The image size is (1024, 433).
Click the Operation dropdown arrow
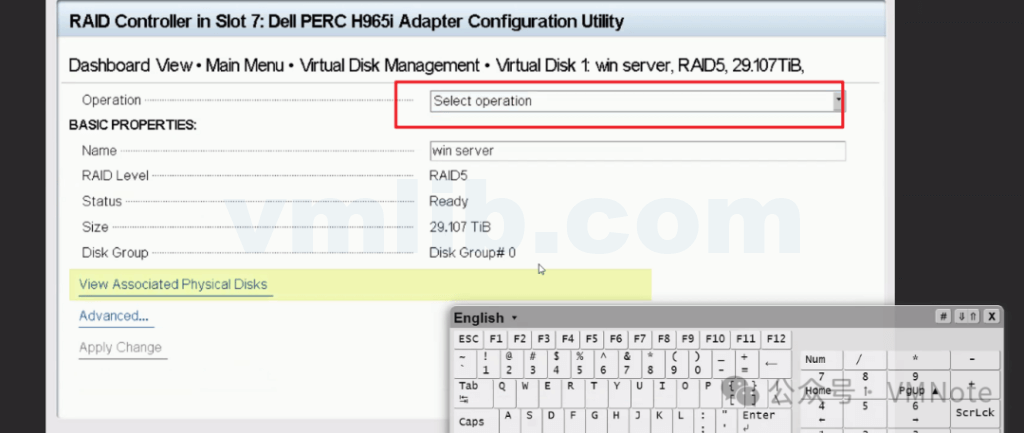[838, 101]
